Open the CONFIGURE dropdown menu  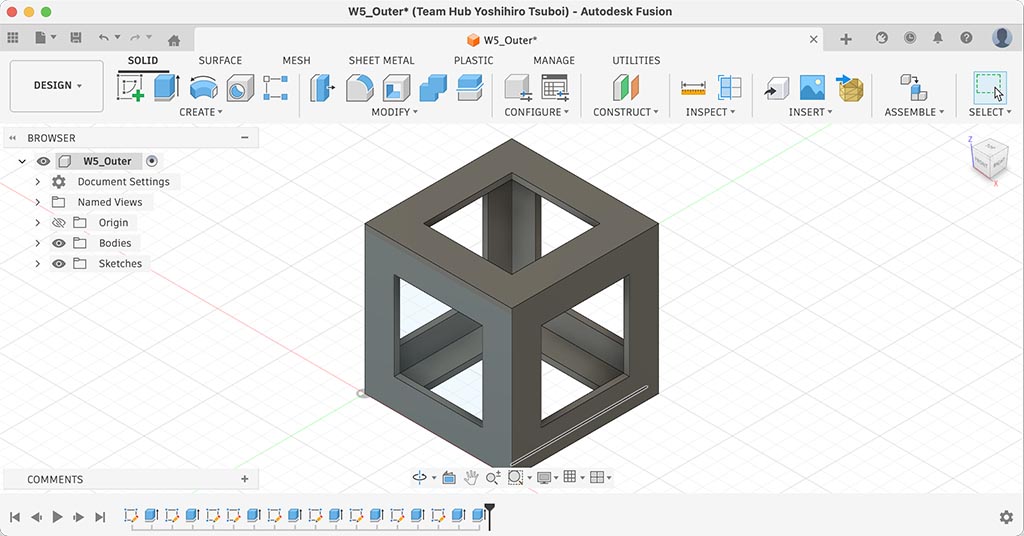[536, 112]
